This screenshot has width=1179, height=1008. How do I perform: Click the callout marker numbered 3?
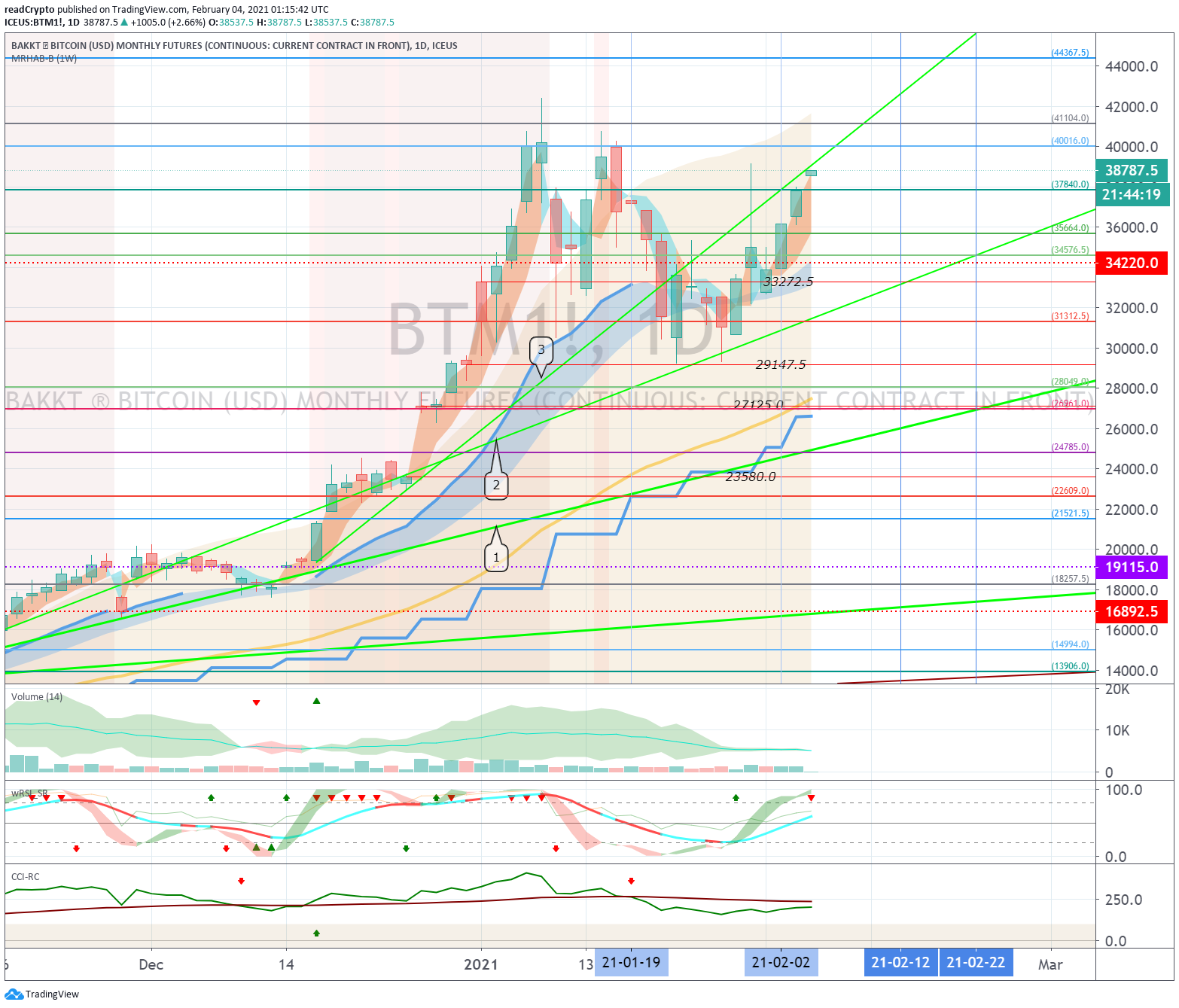[x=541, y=351]
